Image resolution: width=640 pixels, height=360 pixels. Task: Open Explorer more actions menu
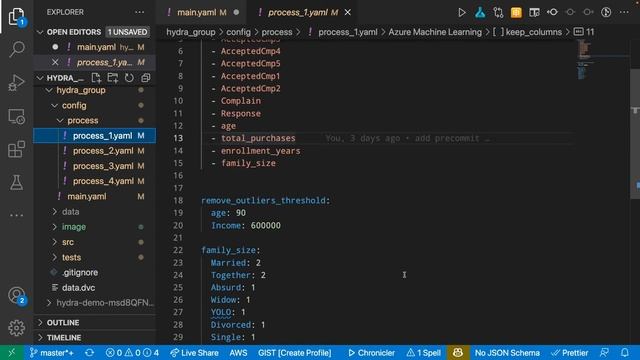(140, 12)
